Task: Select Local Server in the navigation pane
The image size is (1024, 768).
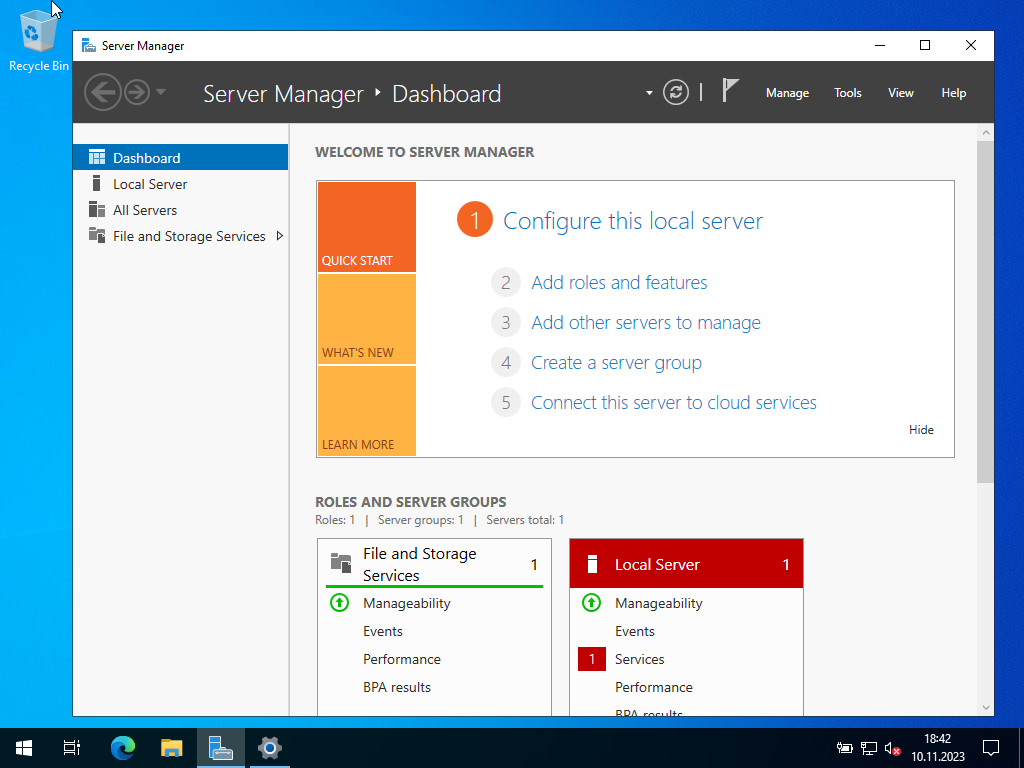Action: point(180,184)
